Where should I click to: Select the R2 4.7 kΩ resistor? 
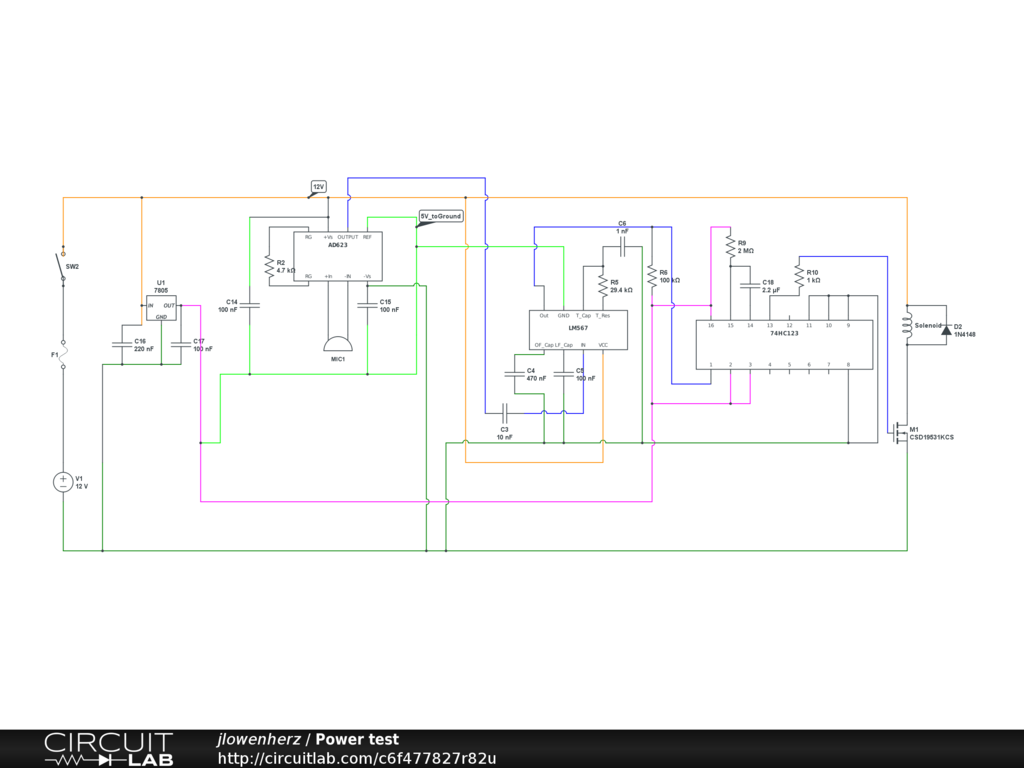click(x=269, y=266)
